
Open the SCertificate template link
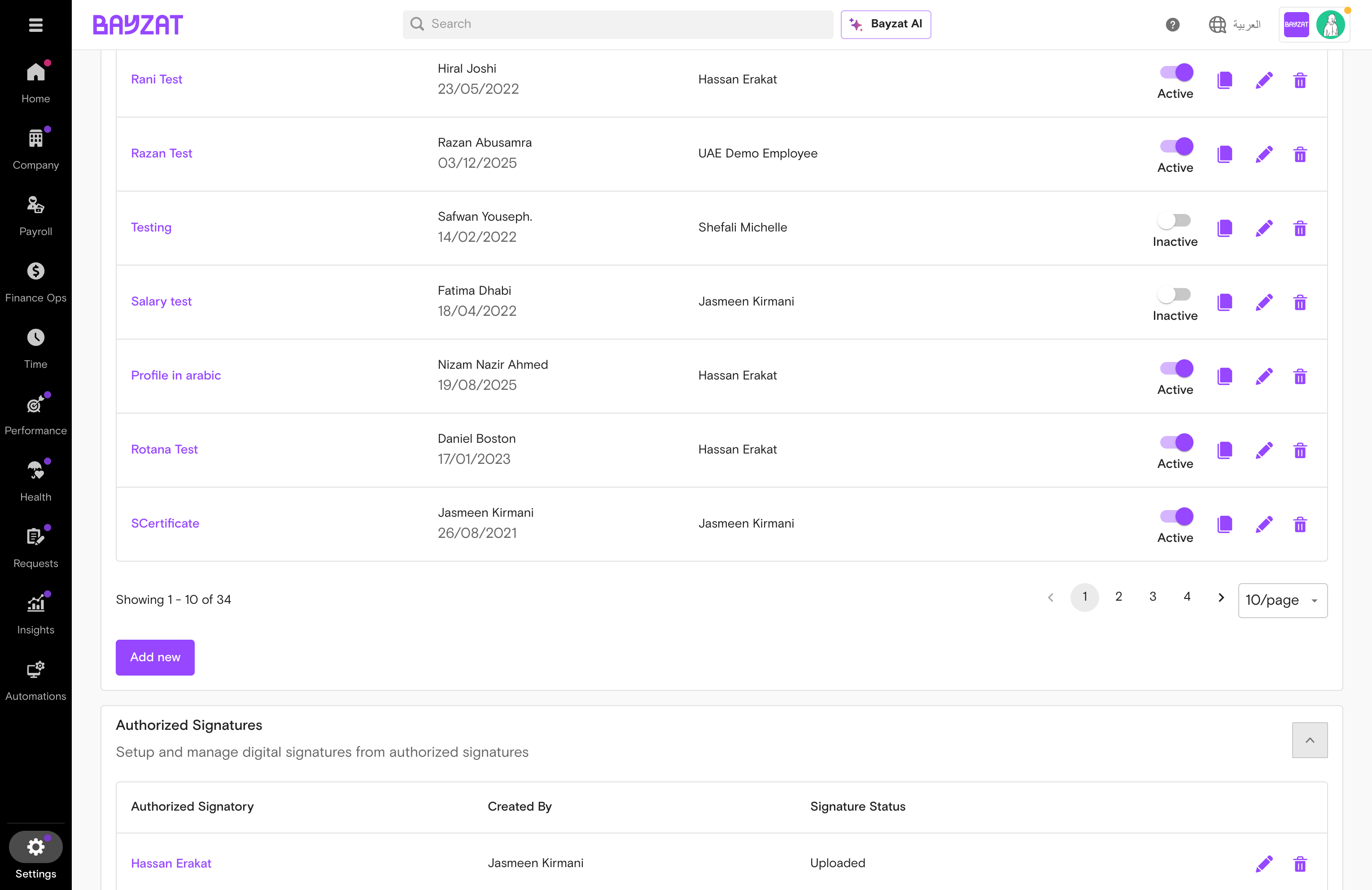point(165,524)
